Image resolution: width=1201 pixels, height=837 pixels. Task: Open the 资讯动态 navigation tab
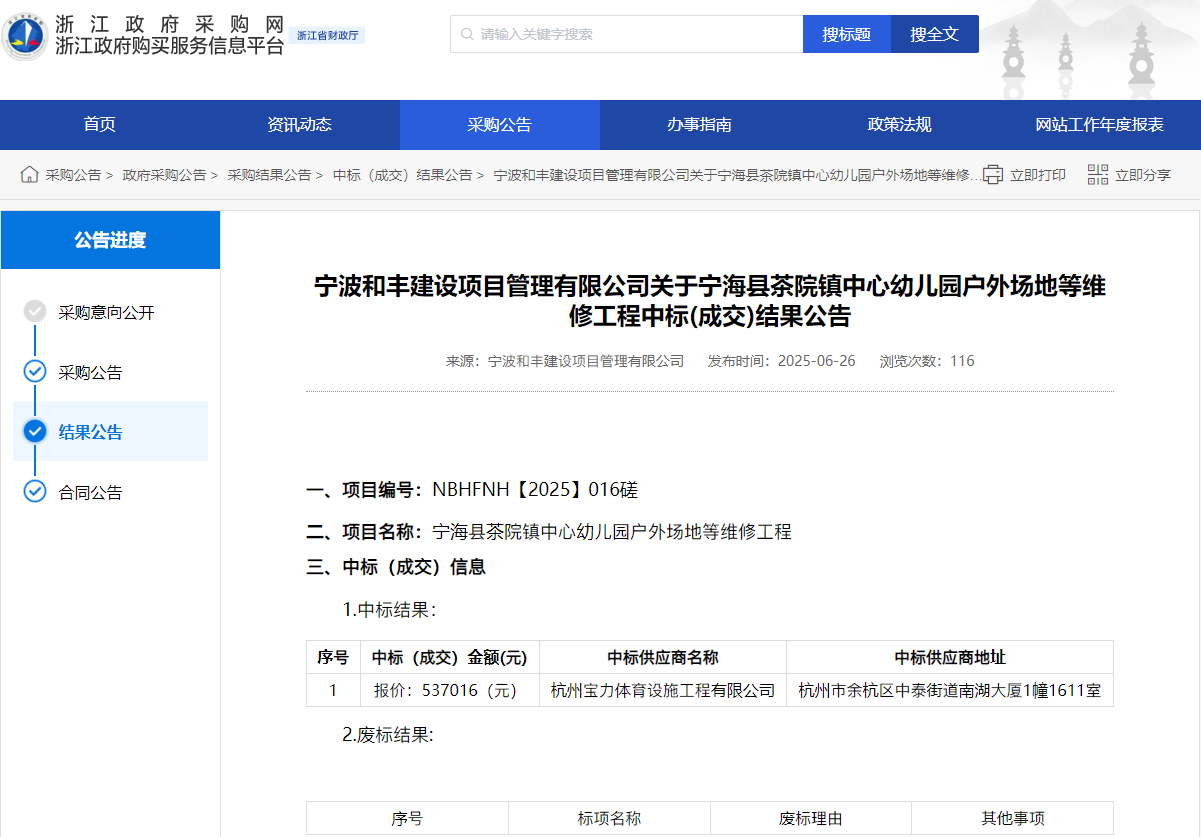click(x=299, y=125)
